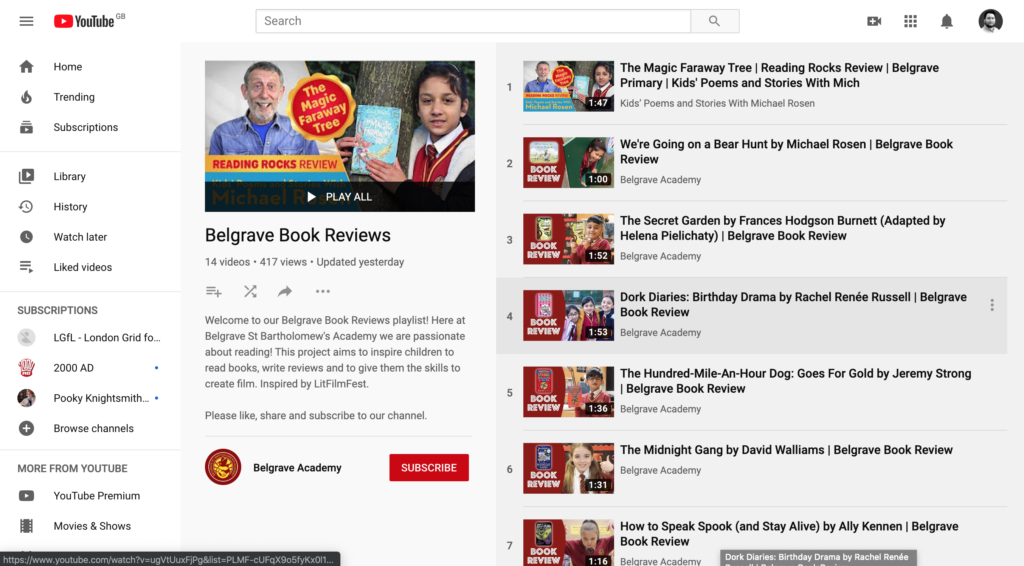Open The Secret Garden video title
The width and height of the screenshot is (1024, 566).
(782, 228)
